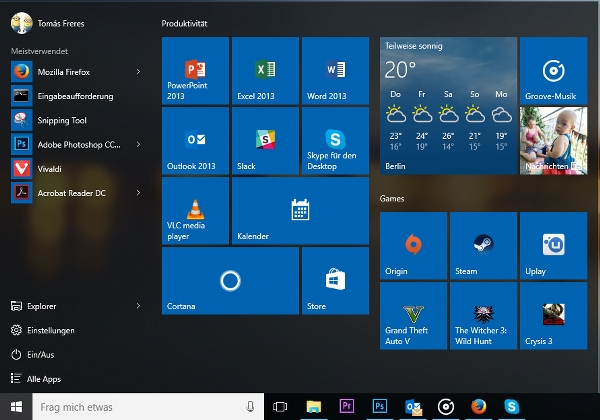The image size is (600, 420).
Task: Open the Groove-Musik tile
Action: [x=553, y=71]
